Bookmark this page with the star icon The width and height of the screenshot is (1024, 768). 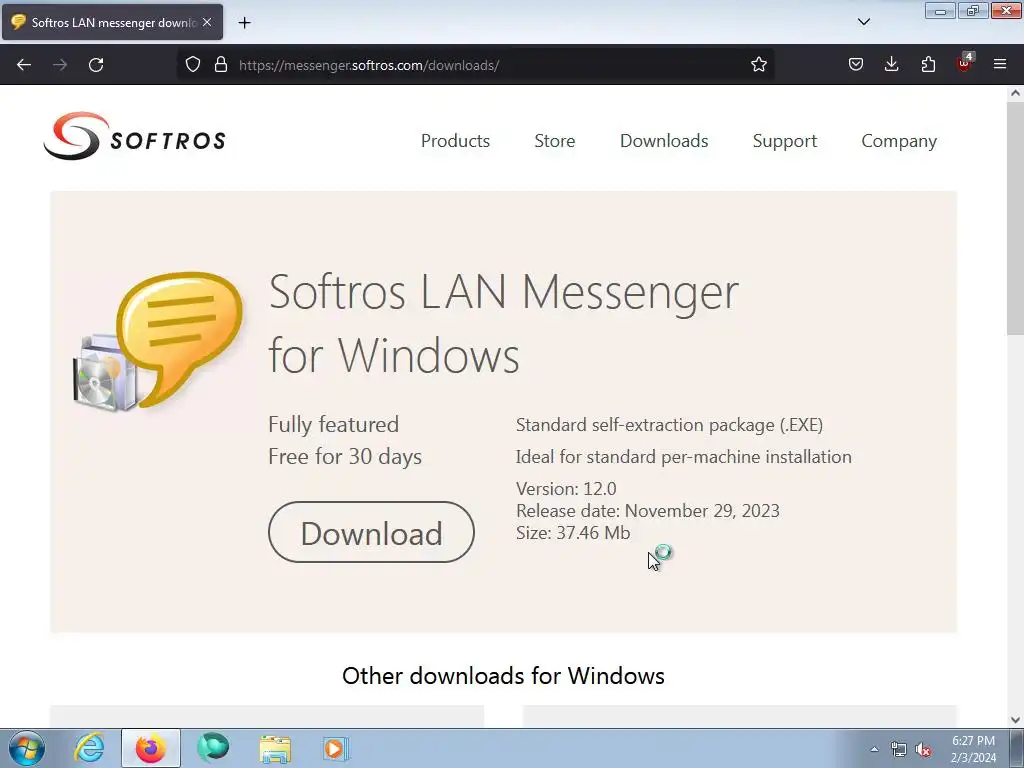pos(758,65)
